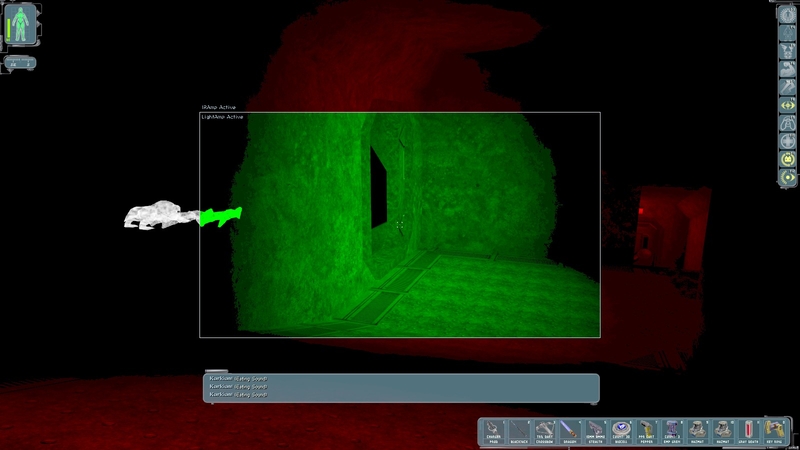The width and height of the screenshot is (800, 450).
Task: Toggle the active yellow eye vision augmentation
Action: tap(787, 178)
